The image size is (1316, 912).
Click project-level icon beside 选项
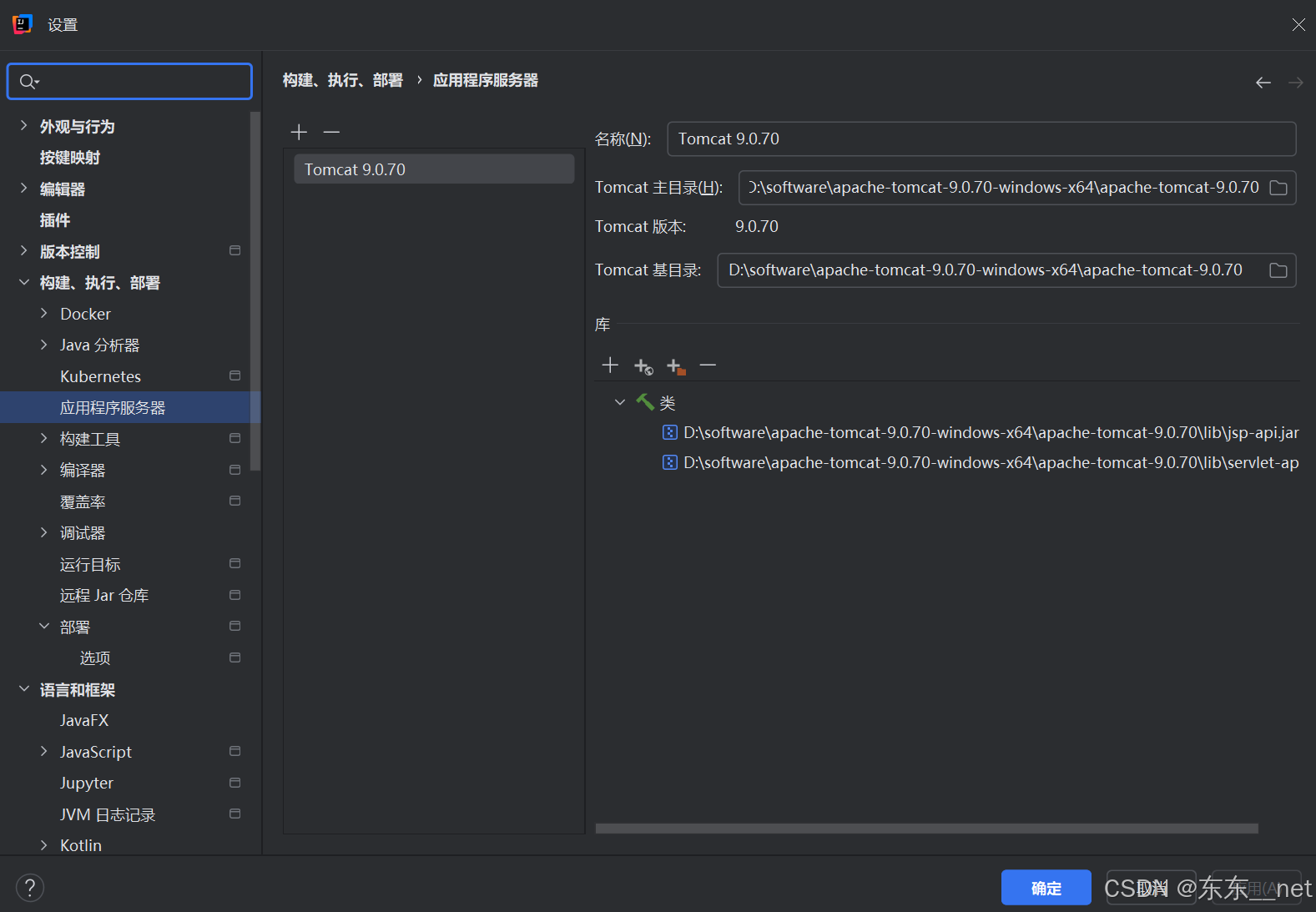coord(235,658)
